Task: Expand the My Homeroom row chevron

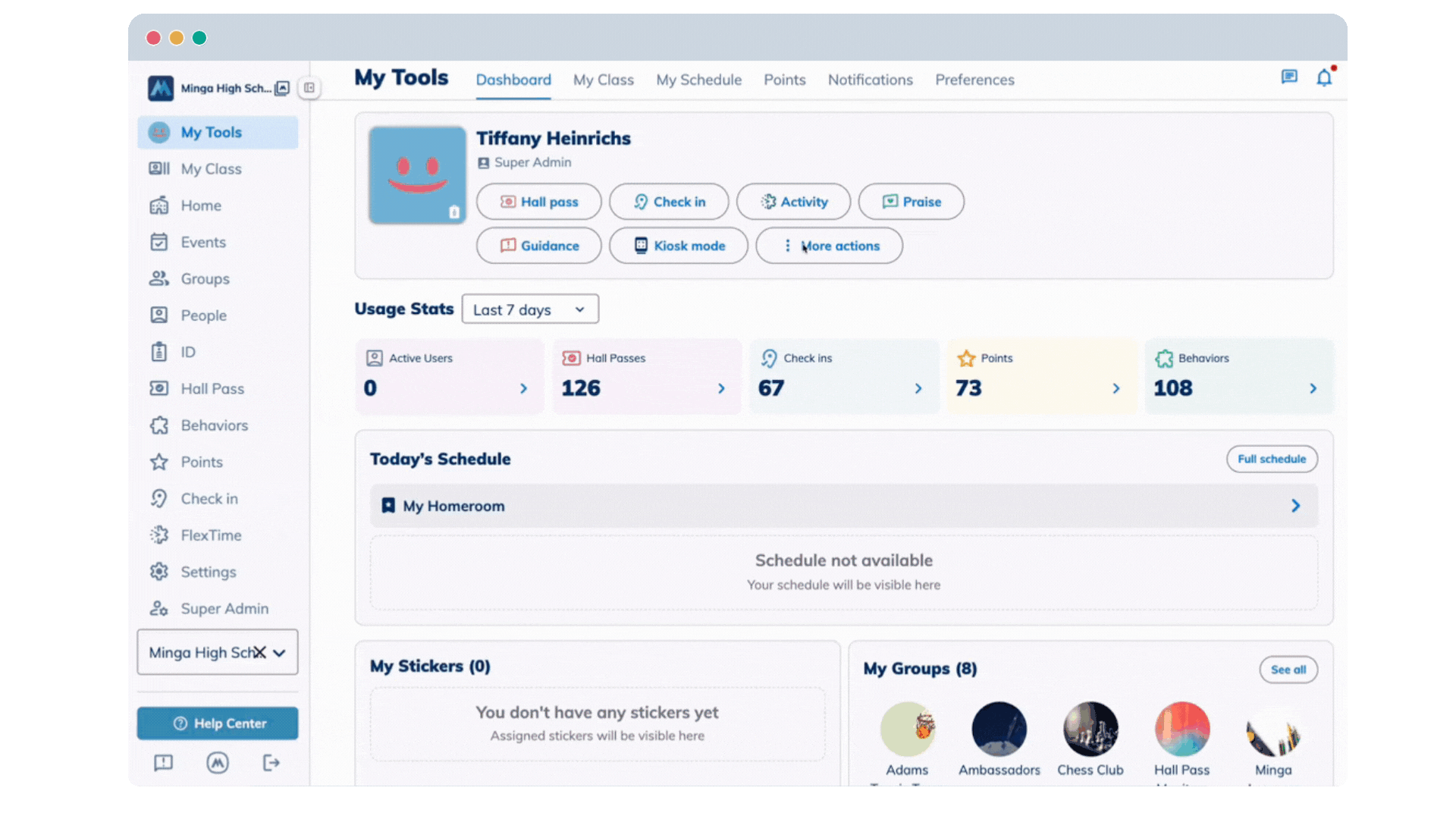Action: coord(1295,506)
